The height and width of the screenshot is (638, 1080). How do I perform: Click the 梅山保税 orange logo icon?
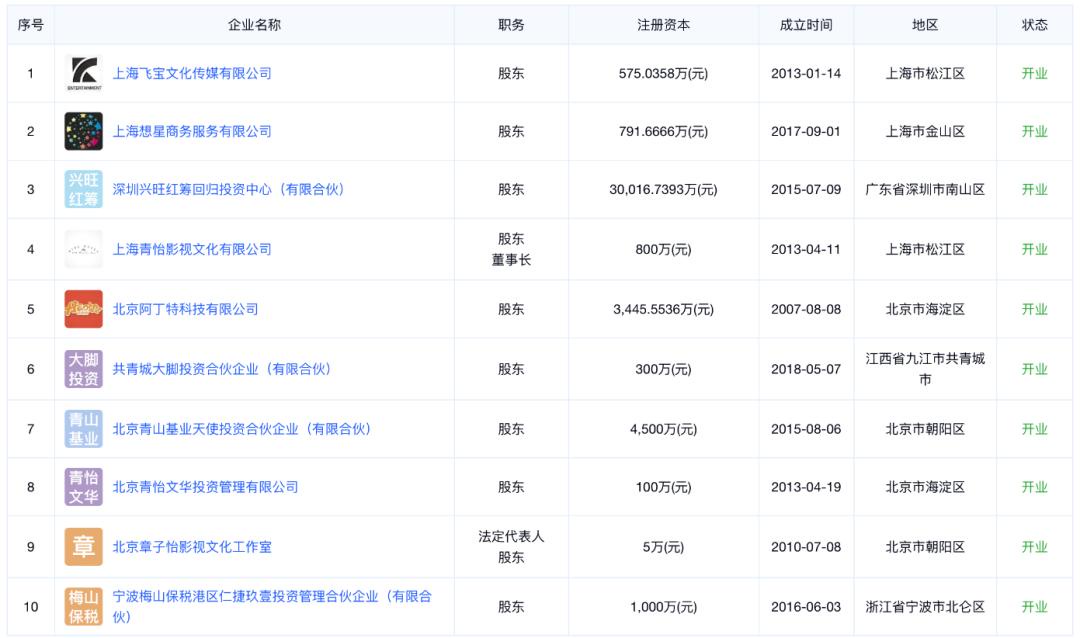click(83, 607)
